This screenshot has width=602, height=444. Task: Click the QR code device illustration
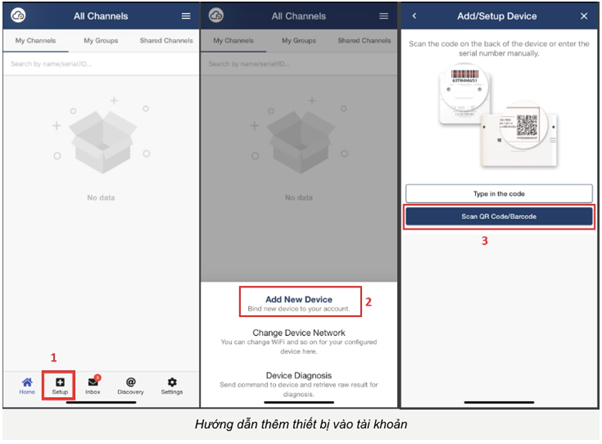519,134
